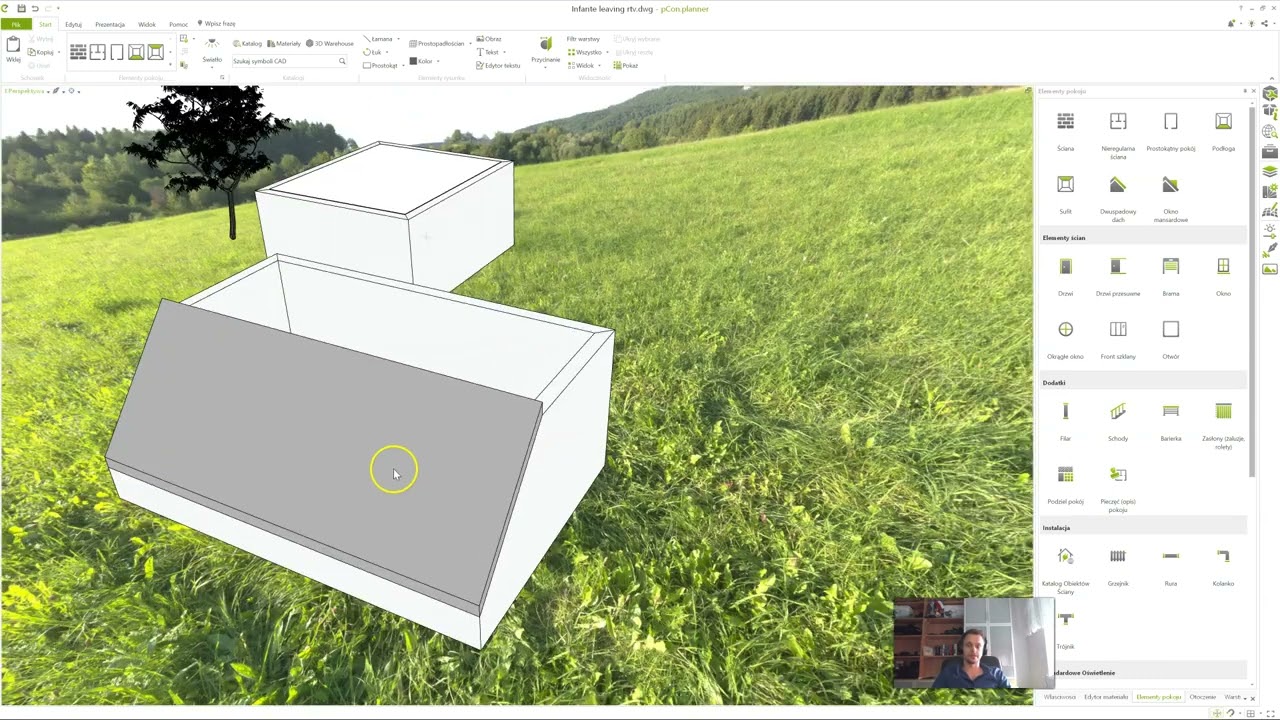
Task: Select the Ściana wall element
Action: point(1065,130)
